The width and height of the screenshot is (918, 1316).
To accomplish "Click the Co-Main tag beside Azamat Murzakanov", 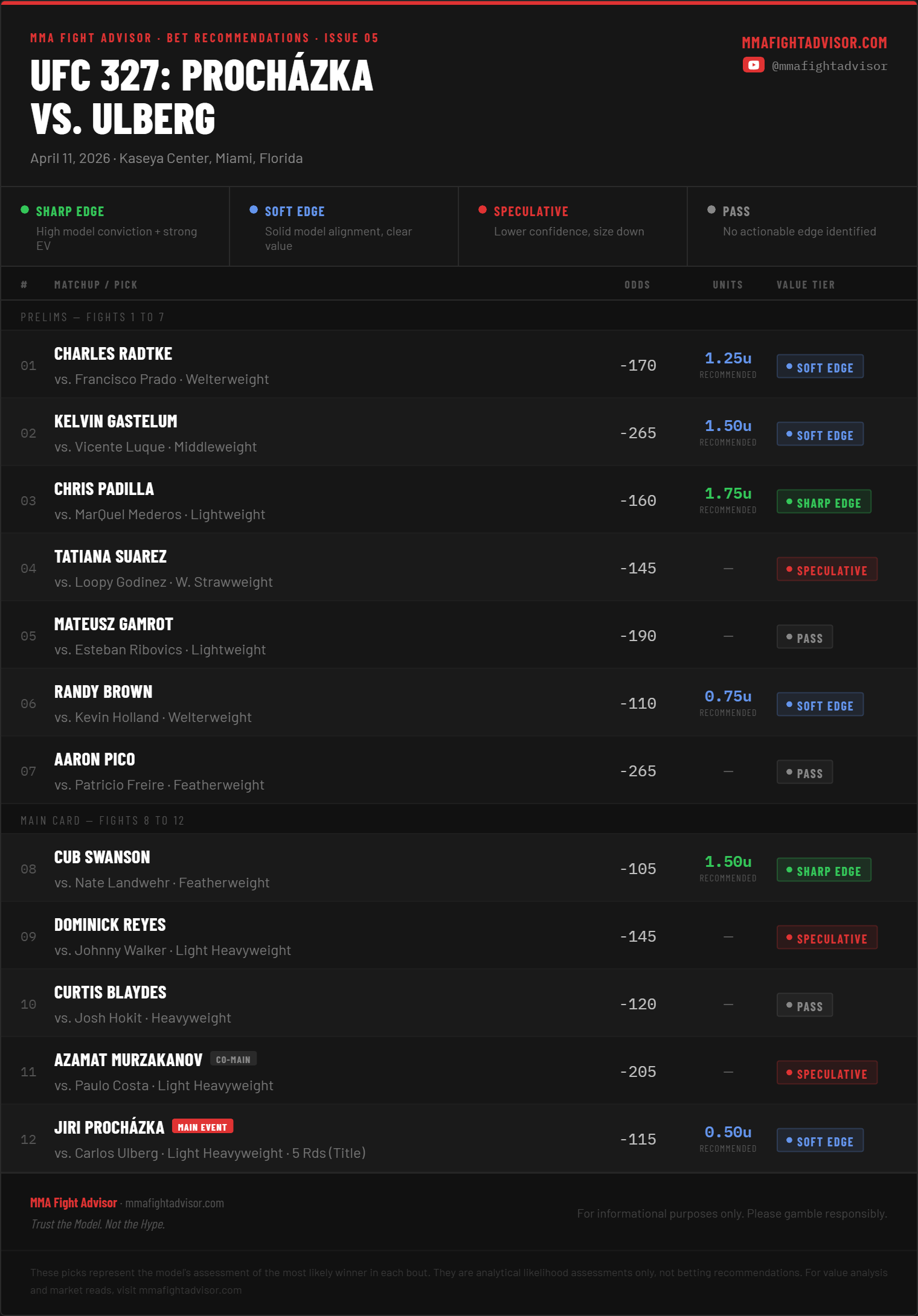I will point(233,1059).
